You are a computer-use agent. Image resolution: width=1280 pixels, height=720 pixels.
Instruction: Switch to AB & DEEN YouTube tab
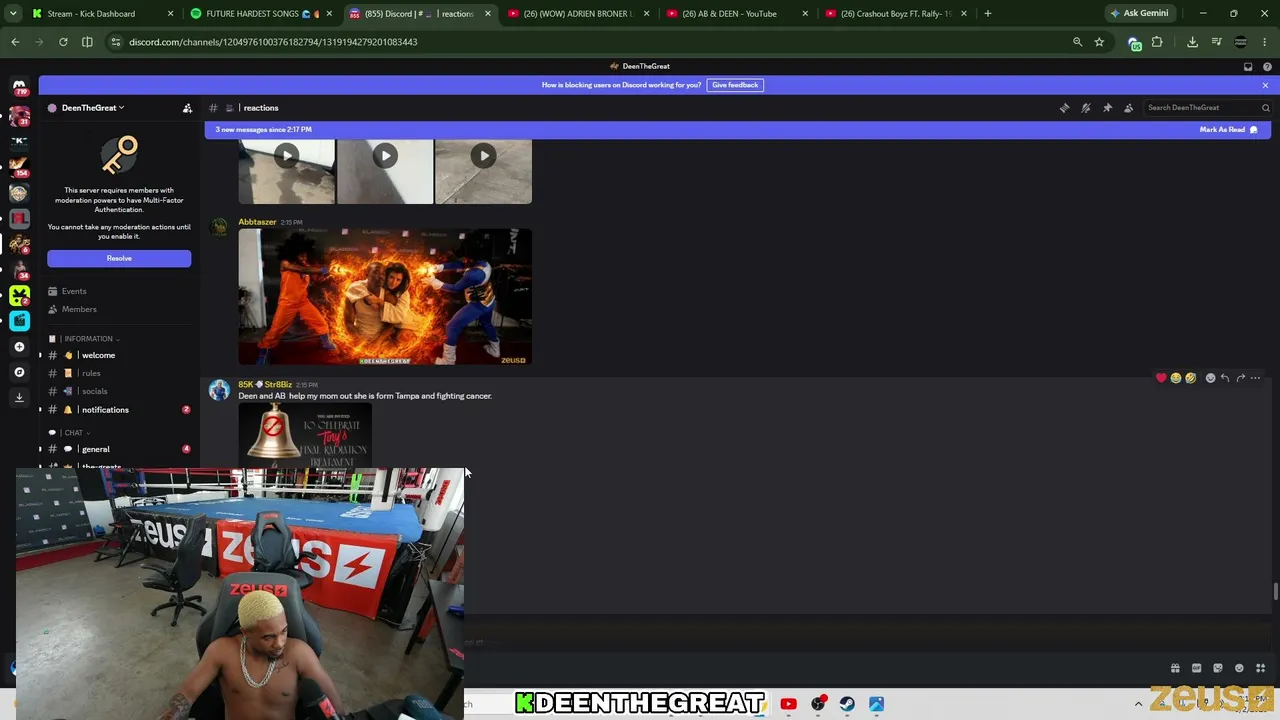click(738, 14)
